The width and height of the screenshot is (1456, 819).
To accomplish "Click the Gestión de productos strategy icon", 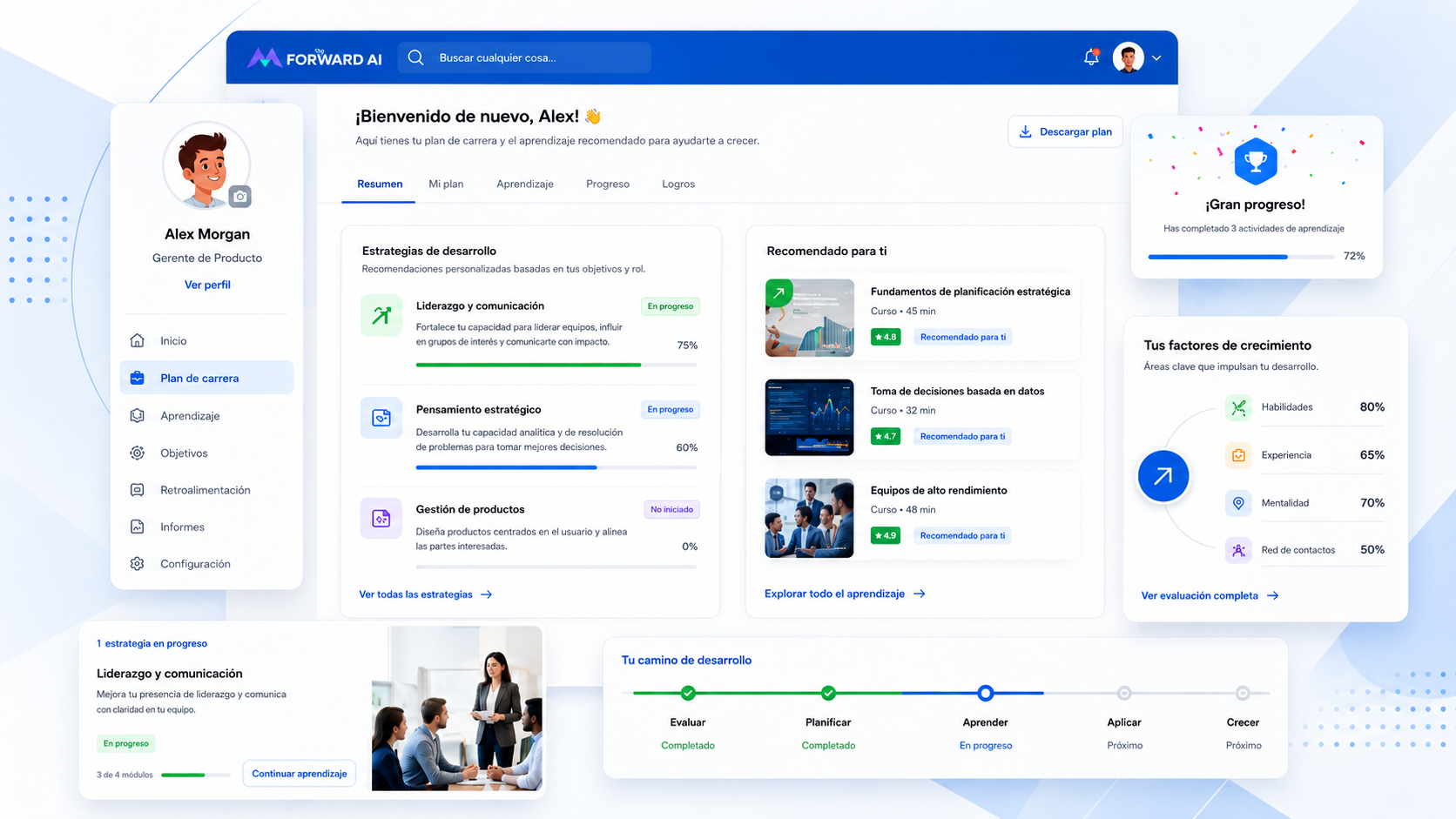I will (381, 518).
